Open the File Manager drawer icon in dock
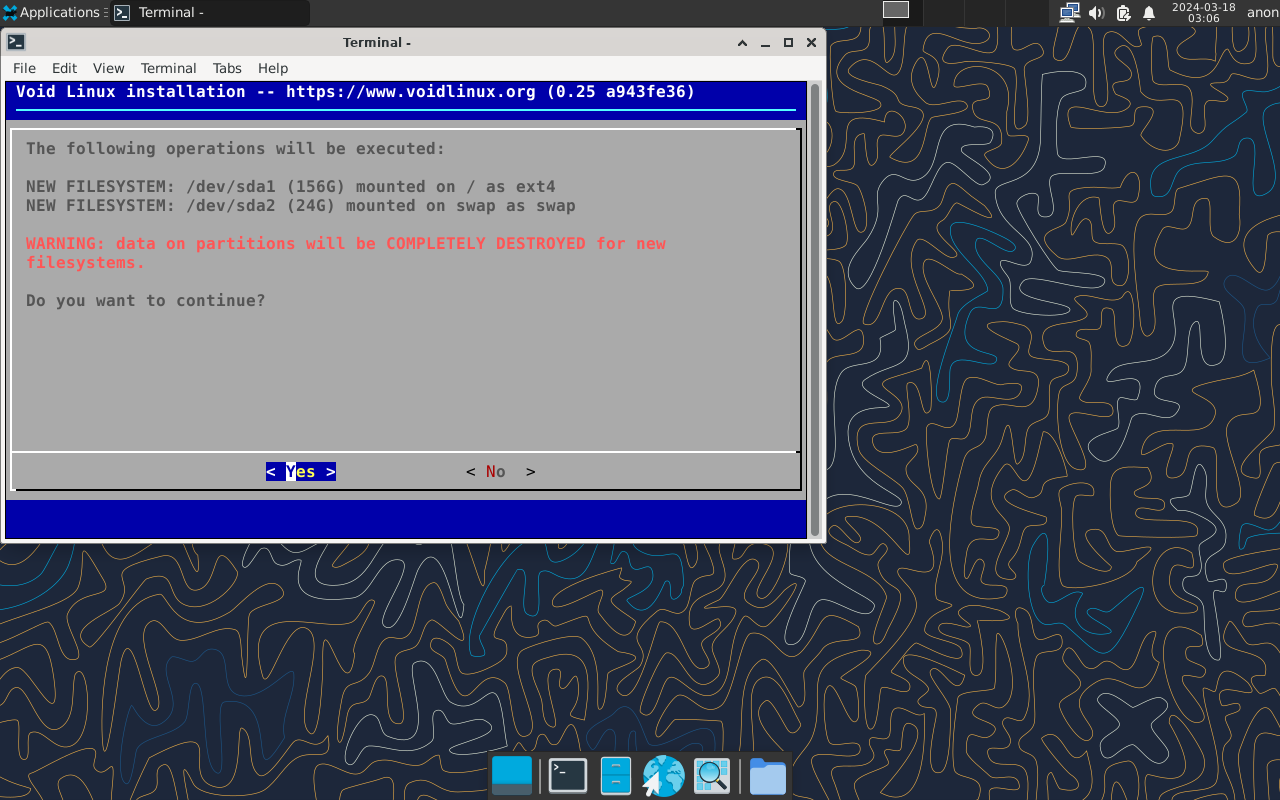This screenshot has width=1280, height=800. pos(616,776)
